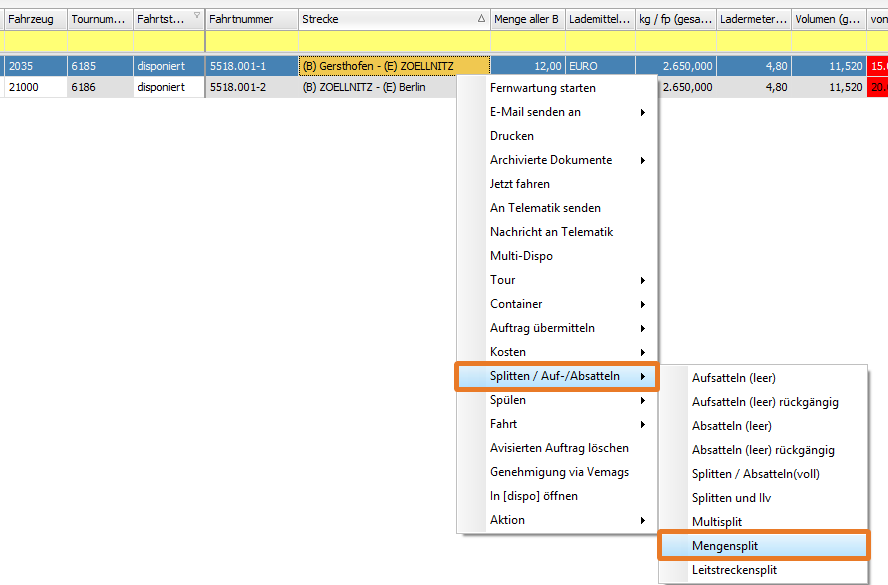Click the red cell in the second row

coord(878,87)
